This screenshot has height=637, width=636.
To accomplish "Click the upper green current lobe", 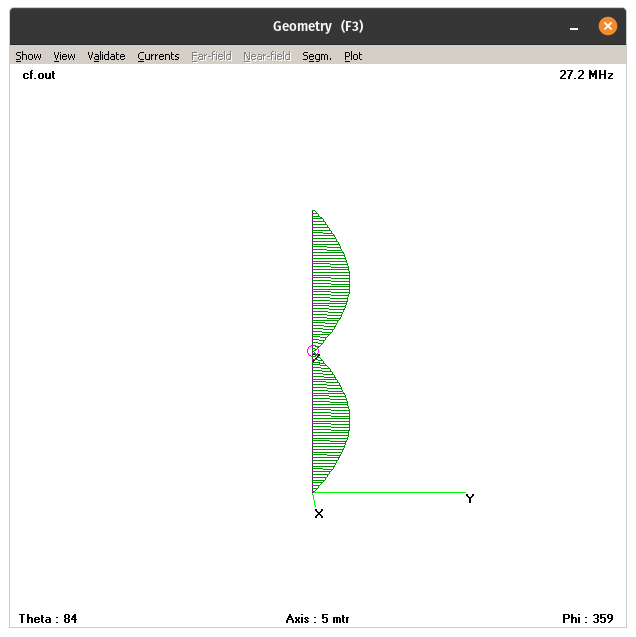I will [x=331, y=278].
